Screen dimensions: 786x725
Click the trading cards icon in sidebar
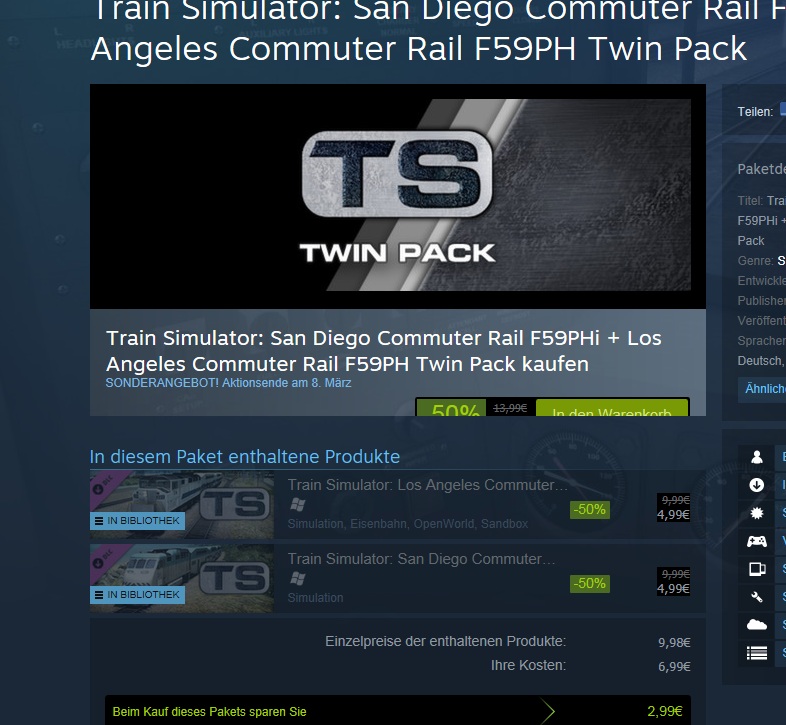pyautogui.click(x=756, y=569)
